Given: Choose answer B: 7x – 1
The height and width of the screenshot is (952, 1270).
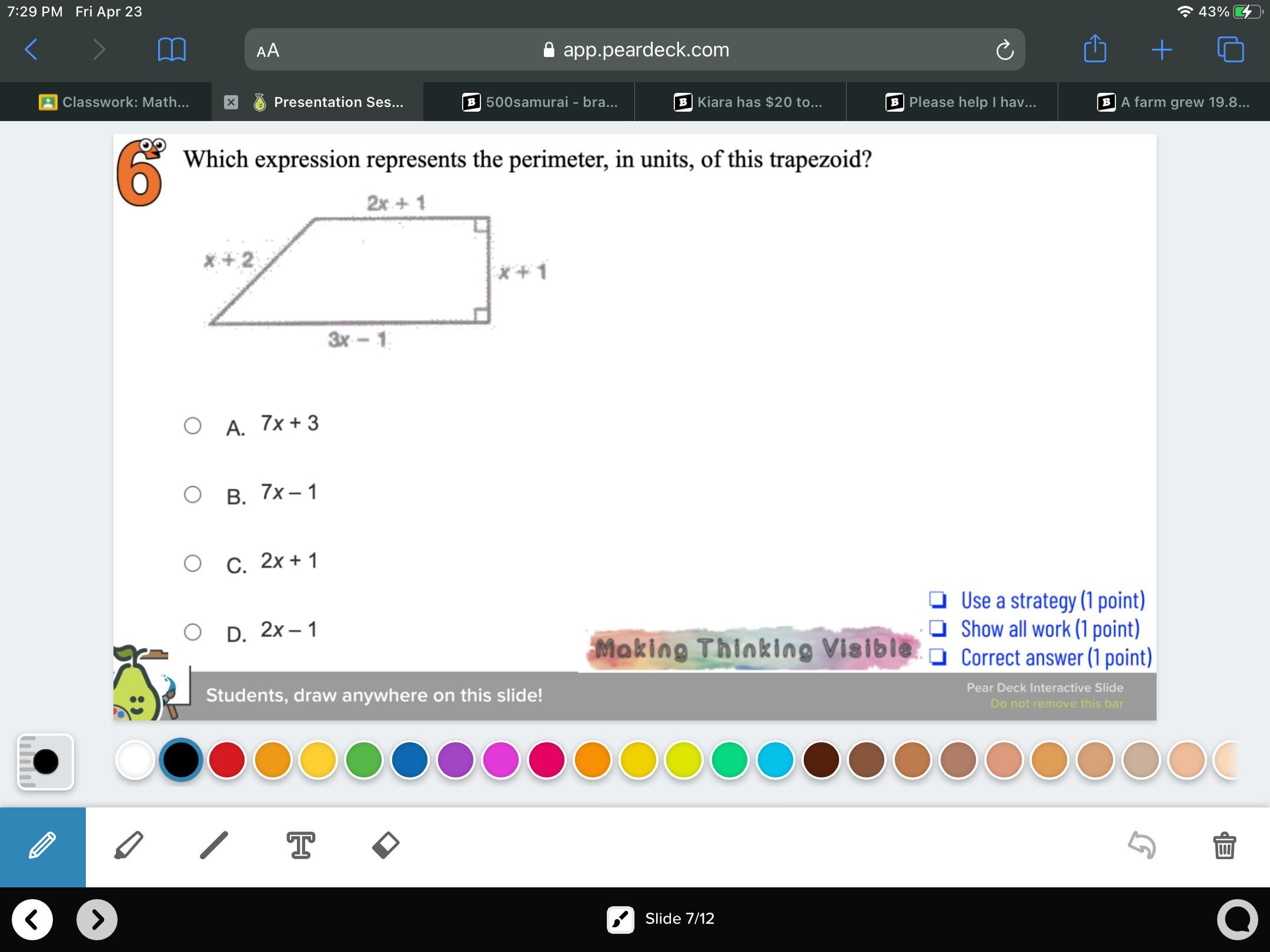Looking at the screenshot, I should 193,494.
